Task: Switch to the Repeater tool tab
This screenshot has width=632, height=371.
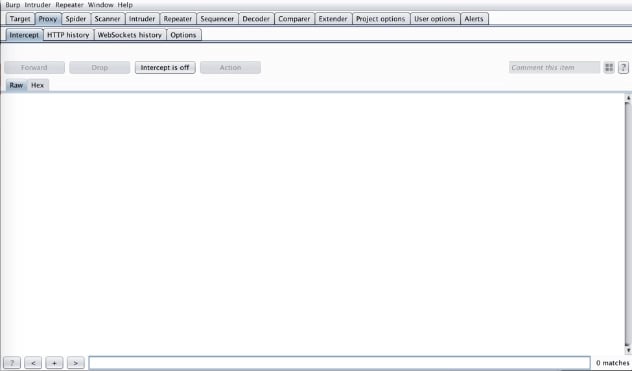Action: tap(178, 19)
